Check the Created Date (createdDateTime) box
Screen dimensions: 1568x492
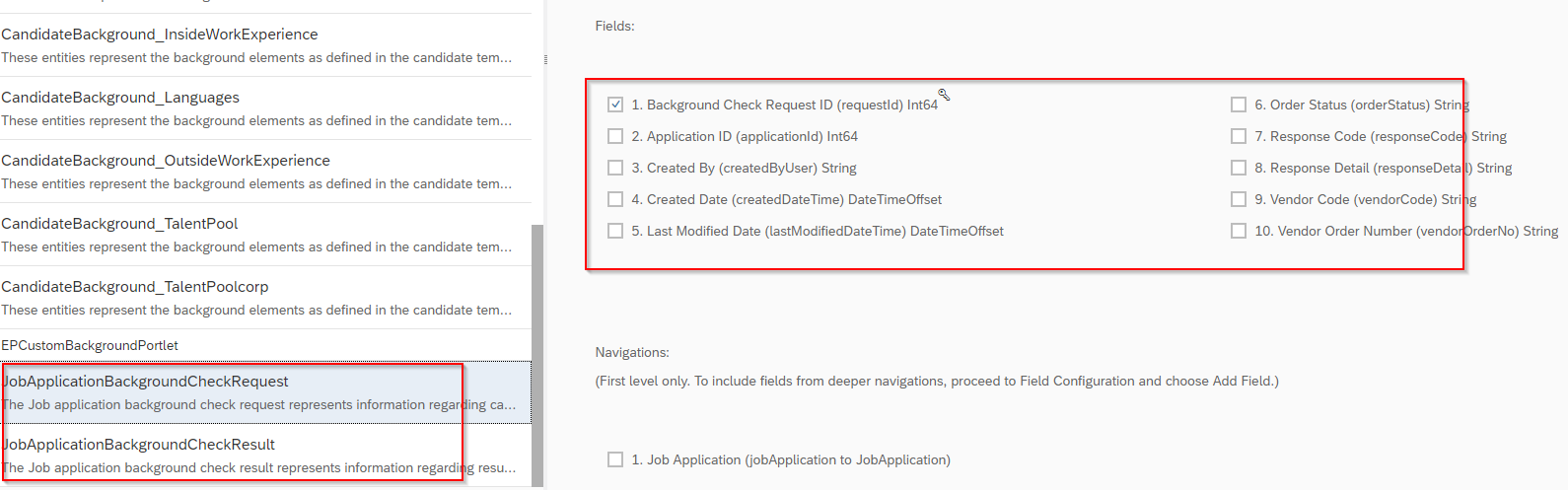pyautogui.click(x=615, y=199)
